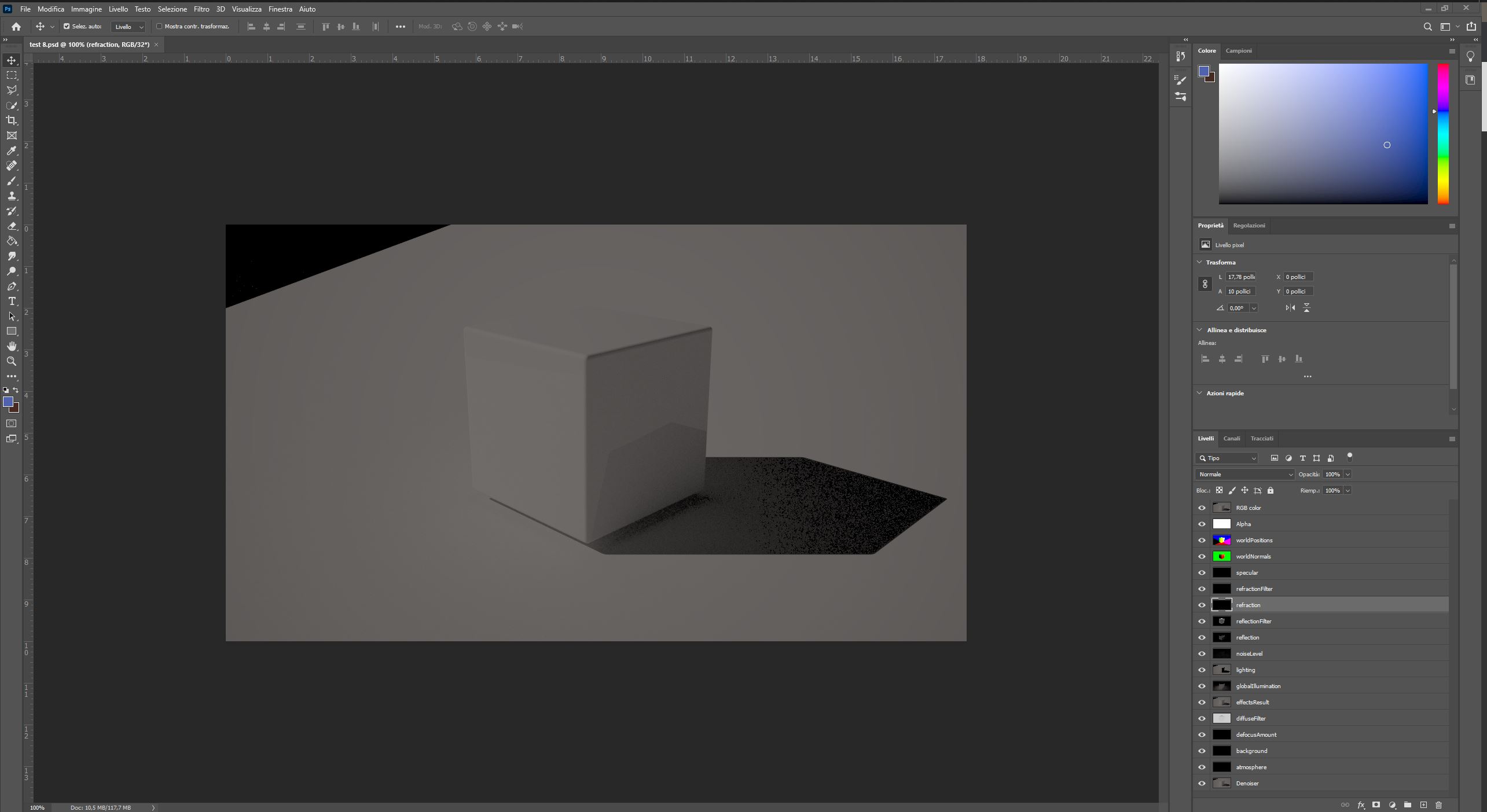This screenshot has width=1487, height=812.
Task: Select the Eyedropper tool
Action: [12, 150]
